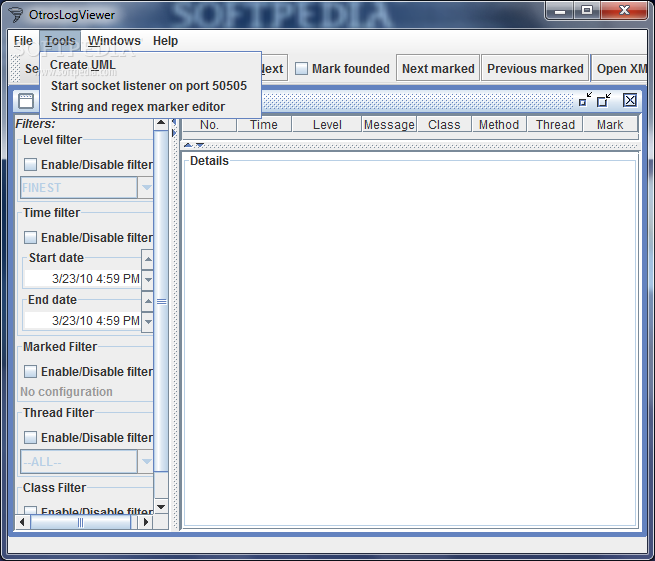The image size is (655, 561).
Task: Sort by the Time column header
Action: [x=264, y=124]
